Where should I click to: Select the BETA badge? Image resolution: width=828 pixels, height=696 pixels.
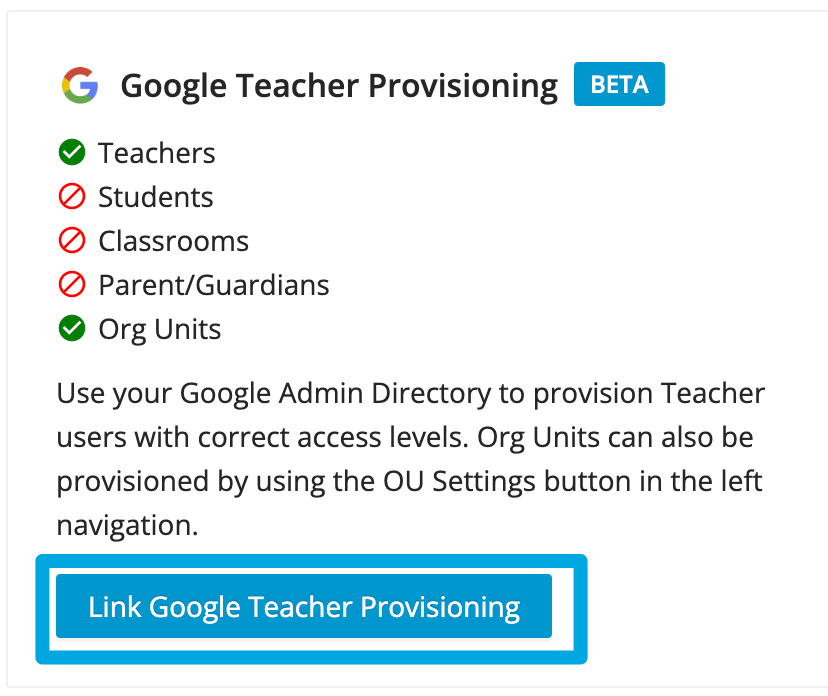click(619, 84)
